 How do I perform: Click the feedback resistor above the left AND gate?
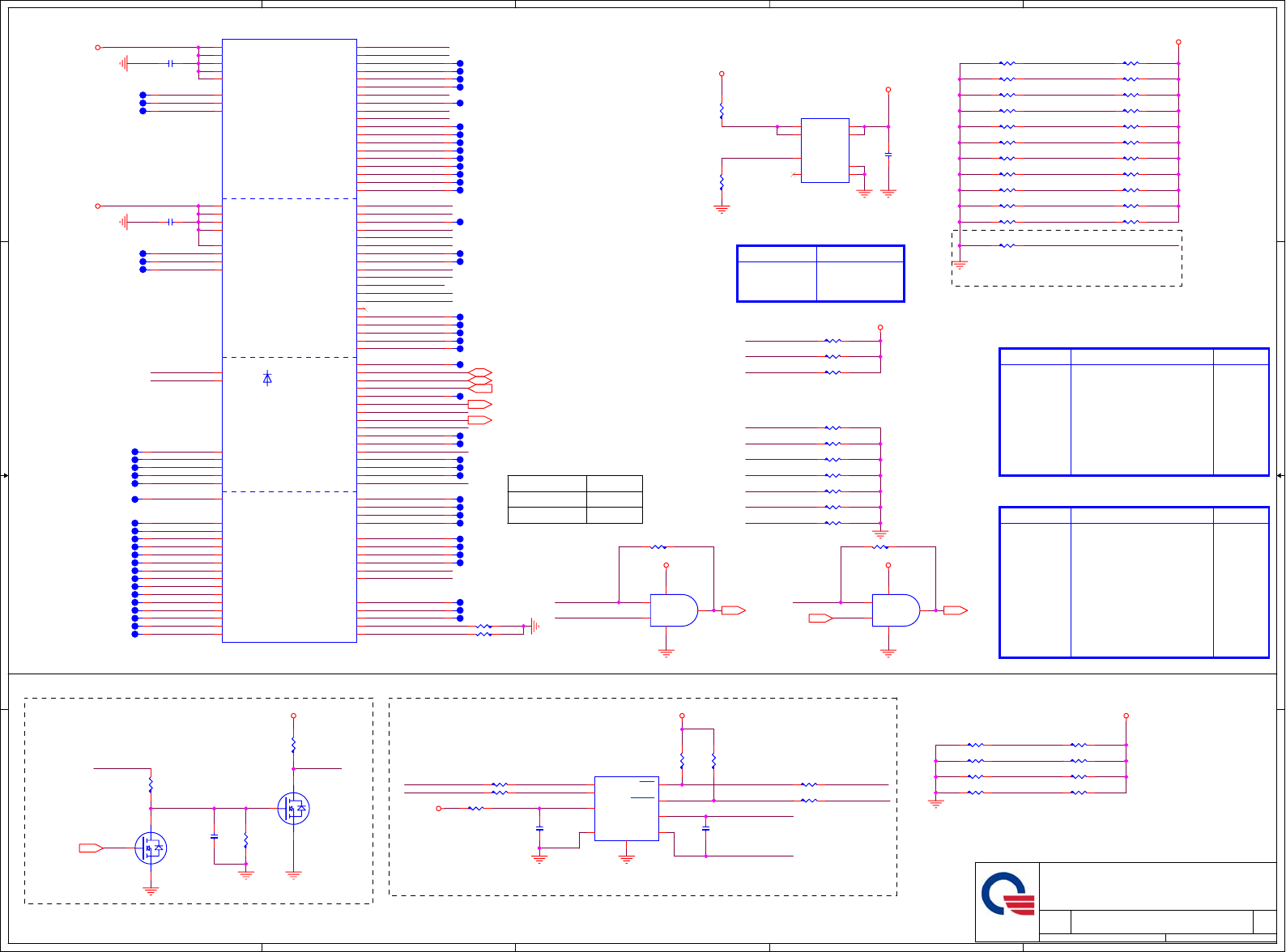pyautogui.click(x=658, y=547)
